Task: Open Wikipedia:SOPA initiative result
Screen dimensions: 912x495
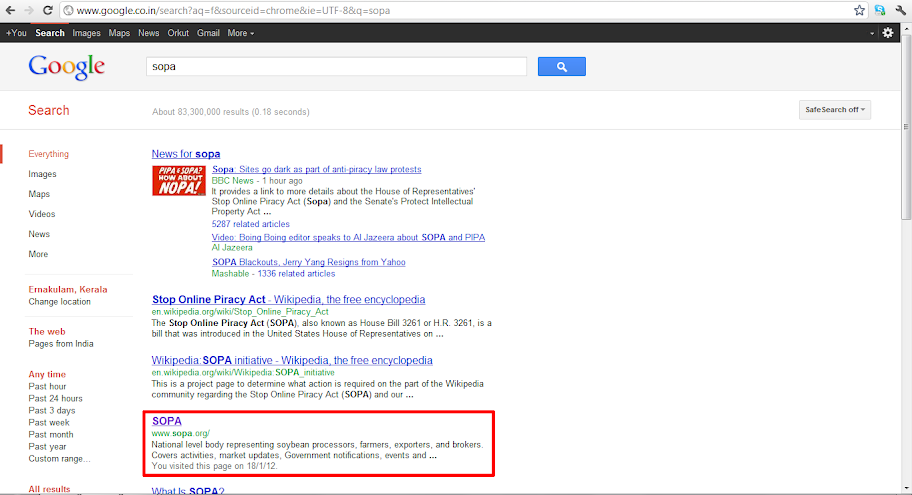Action: [x=292, y=361]
